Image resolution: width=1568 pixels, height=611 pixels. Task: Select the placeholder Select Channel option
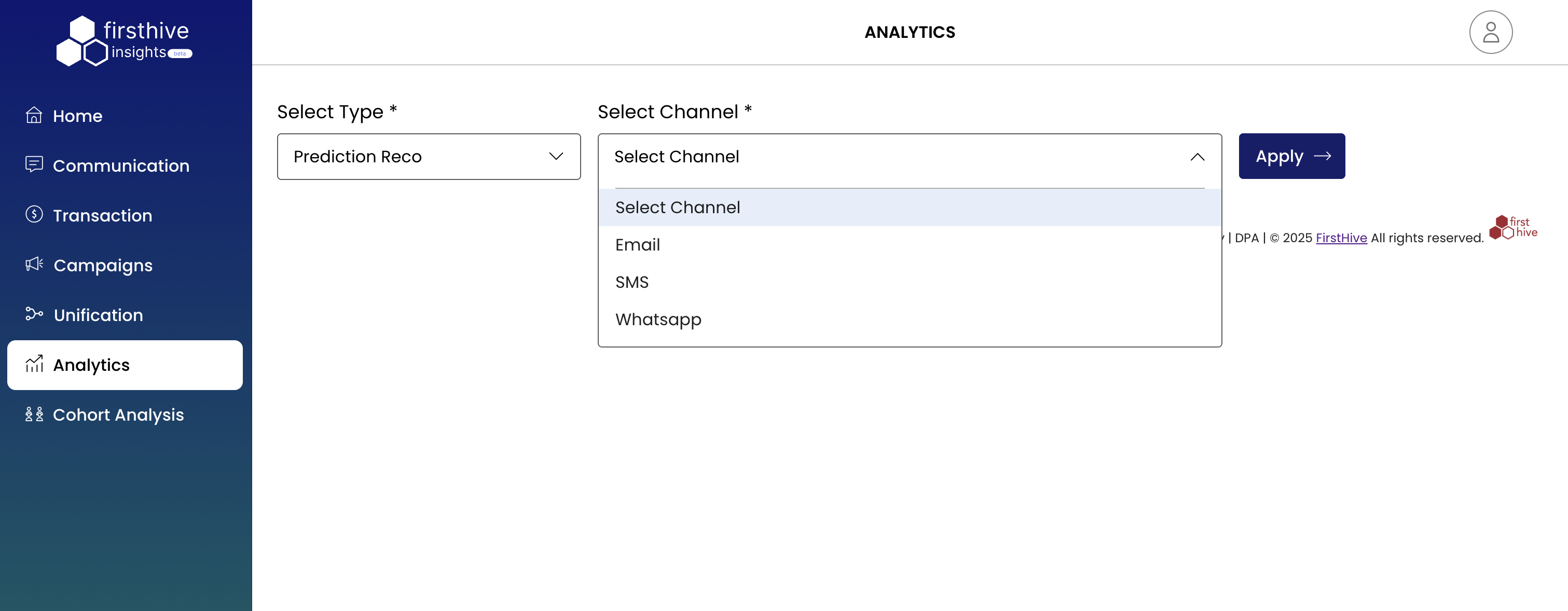point(678,207)
